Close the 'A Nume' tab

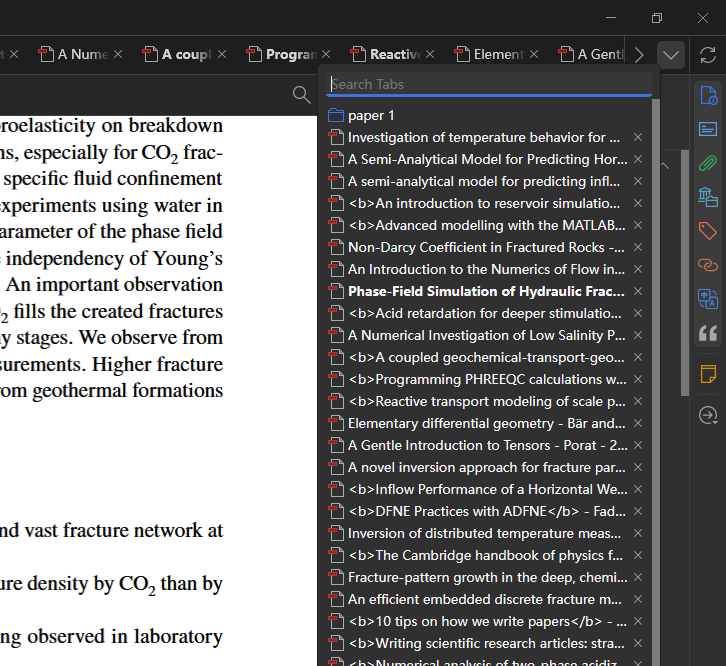click(118, 54)
